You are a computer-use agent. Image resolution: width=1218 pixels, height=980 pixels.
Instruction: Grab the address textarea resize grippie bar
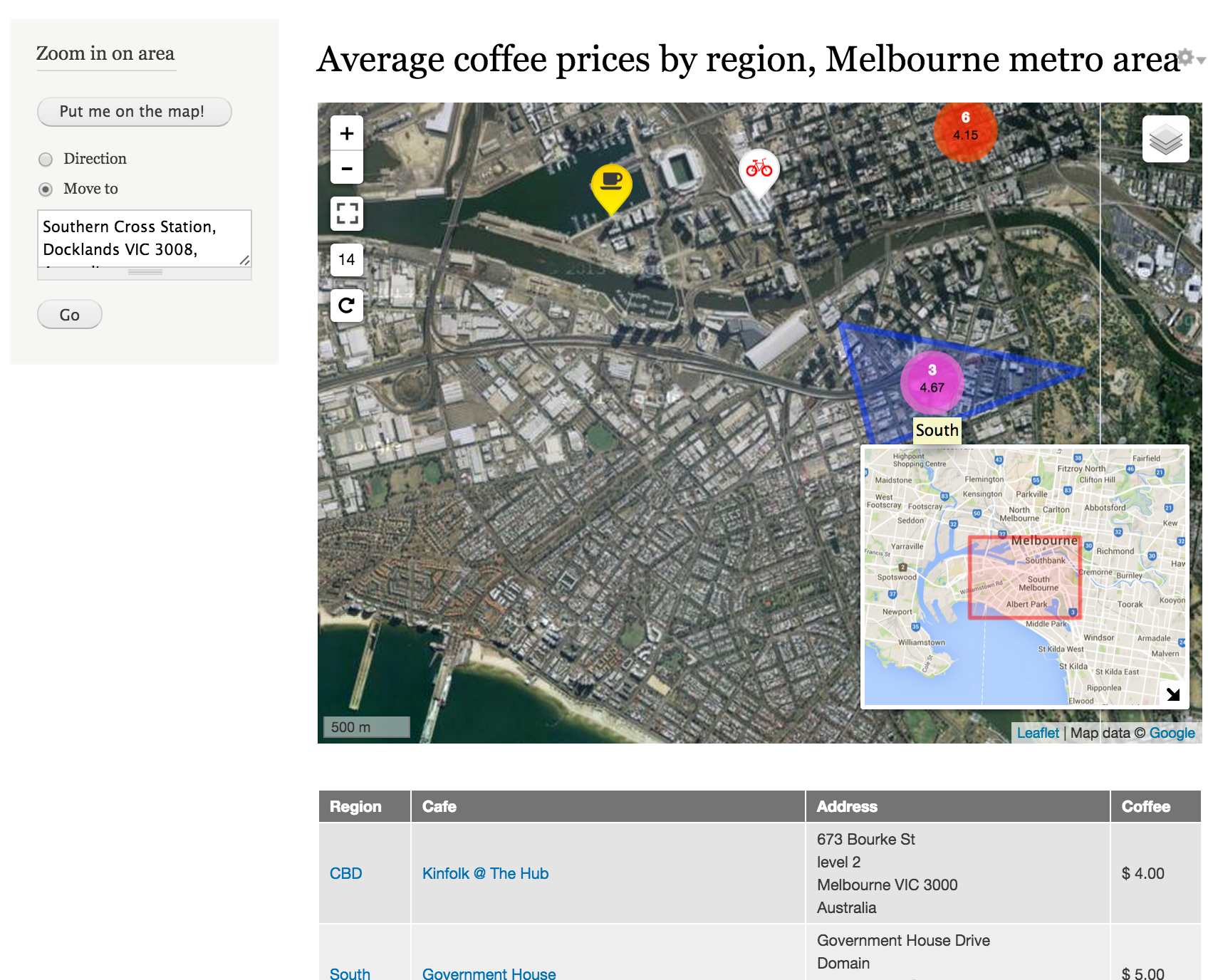145,273
